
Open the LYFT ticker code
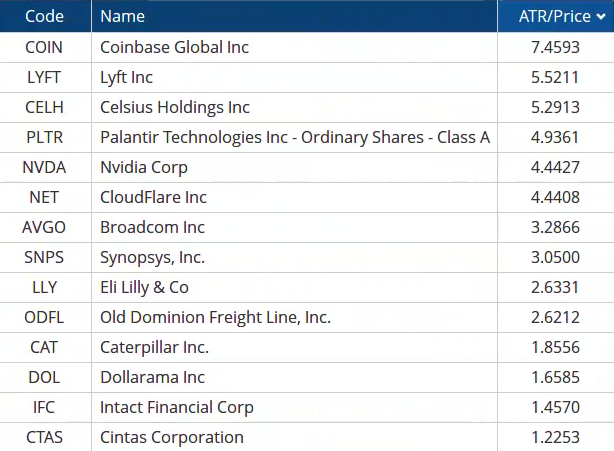(44, 77)
